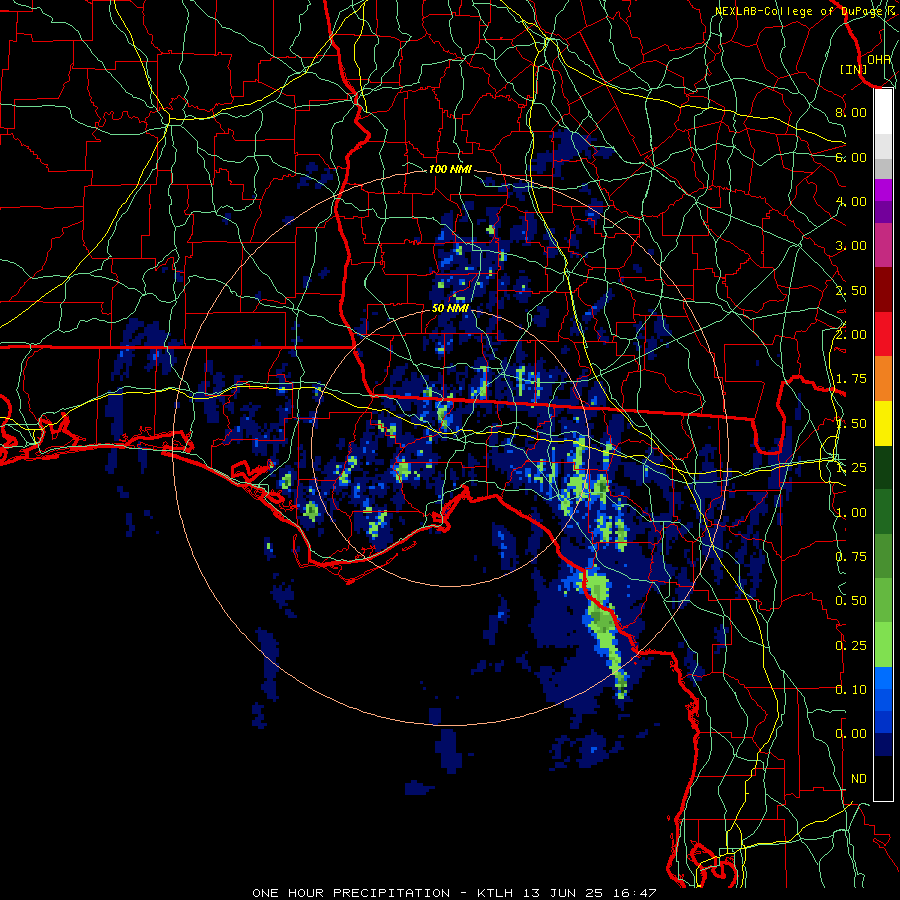900x900 pixels.
Task: Click the 0.10 legend value
Action: (851, 690)
